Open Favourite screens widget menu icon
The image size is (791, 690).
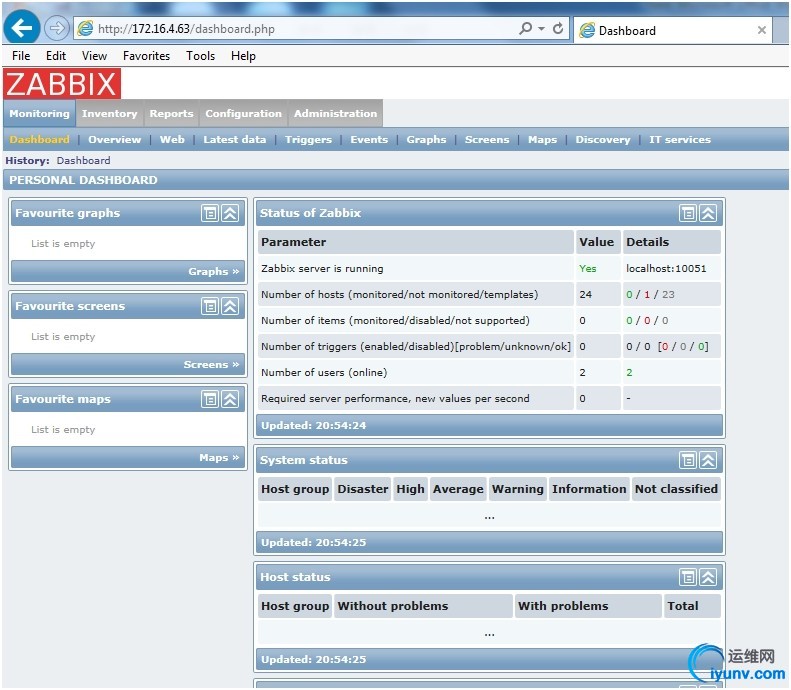(210, 306)
